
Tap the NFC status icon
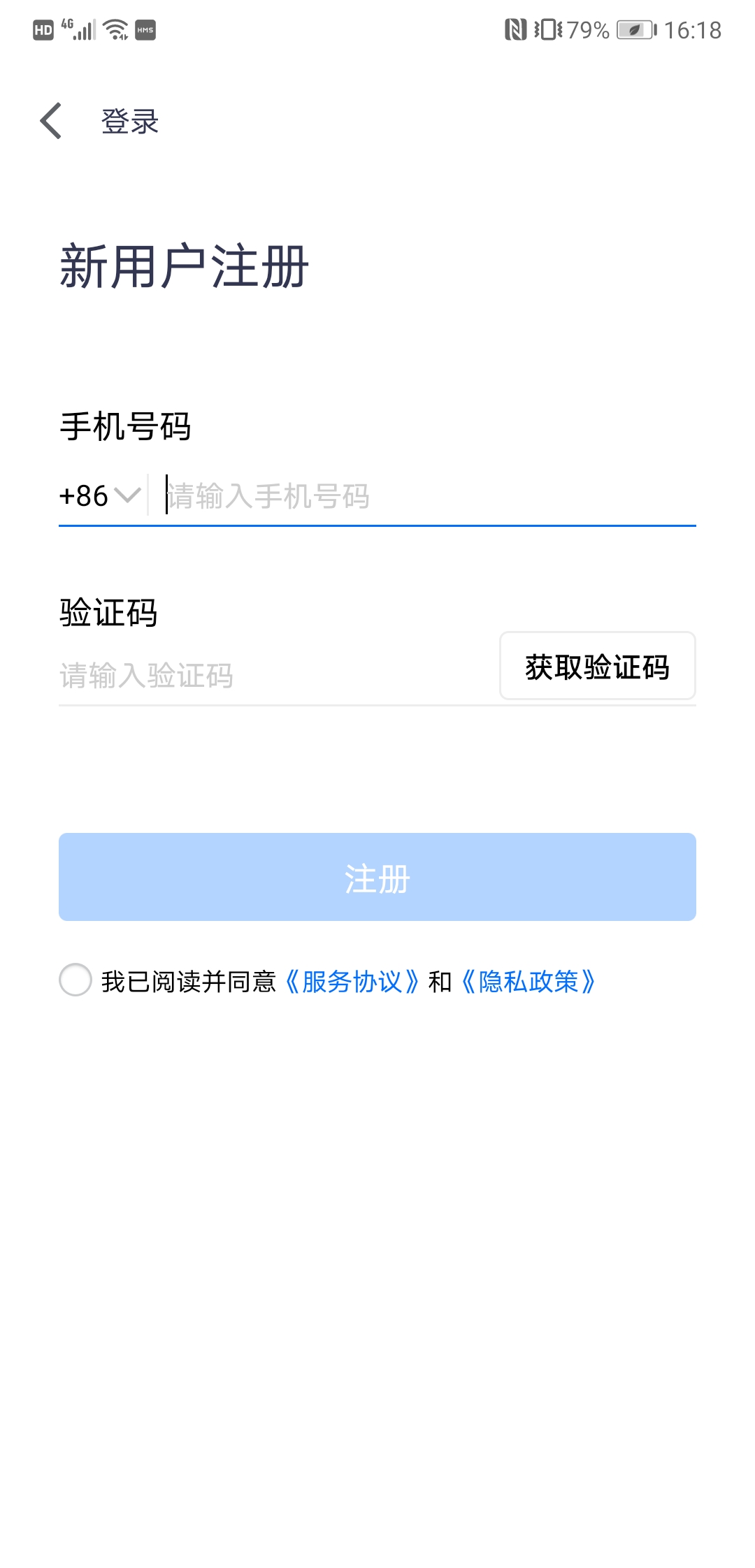(515, 30)
